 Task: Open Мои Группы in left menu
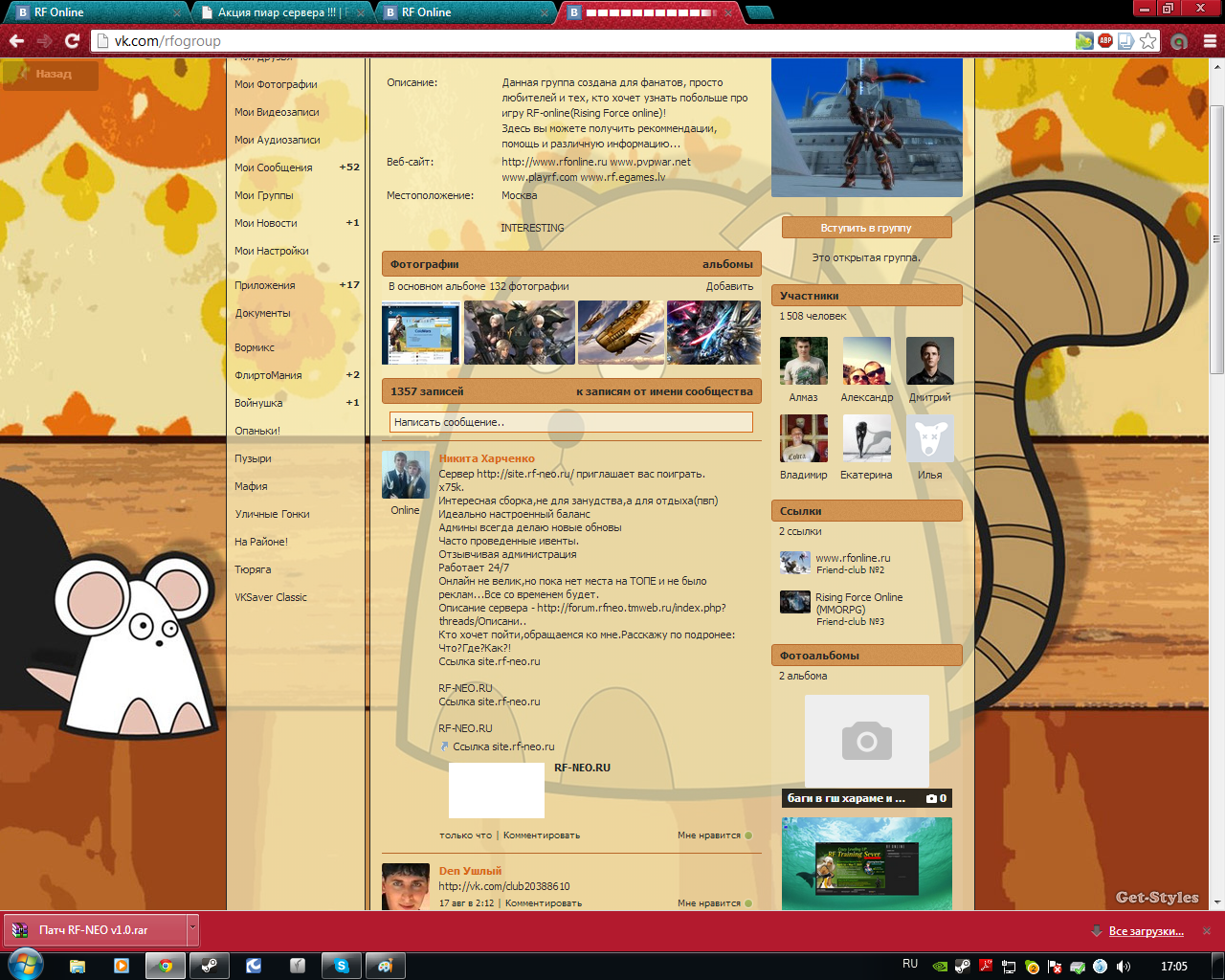[264, 195]
